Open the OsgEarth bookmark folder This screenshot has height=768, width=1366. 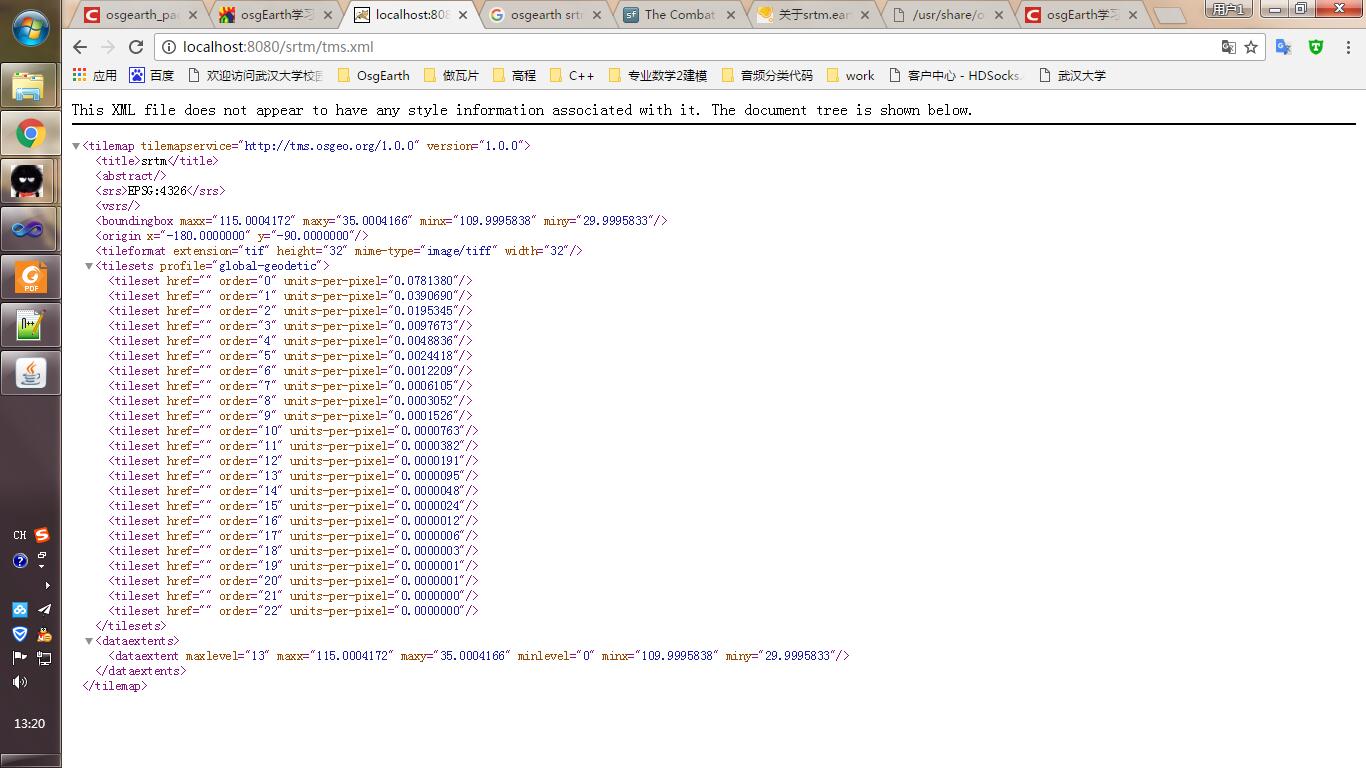point(373,75)
